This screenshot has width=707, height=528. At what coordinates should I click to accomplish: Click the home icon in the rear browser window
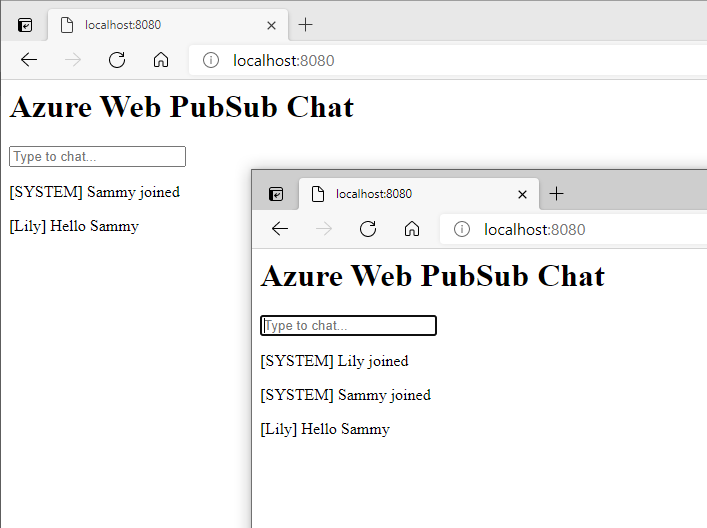click(x=161, y=60)
